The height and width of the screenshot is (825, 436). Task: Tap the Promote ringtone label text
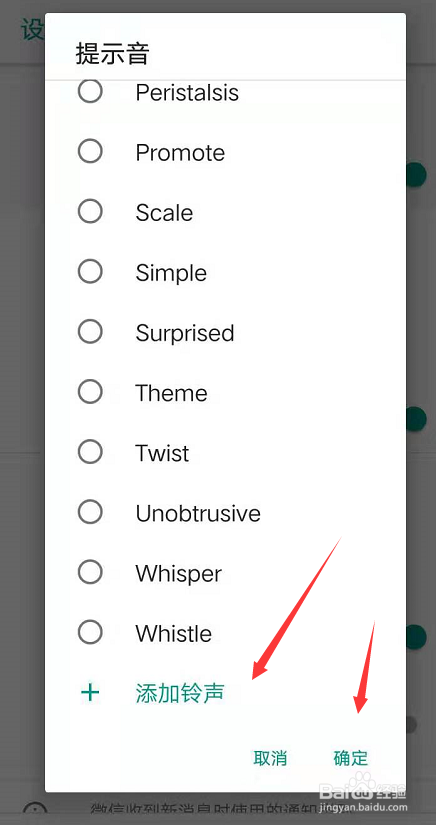point(180,153)
